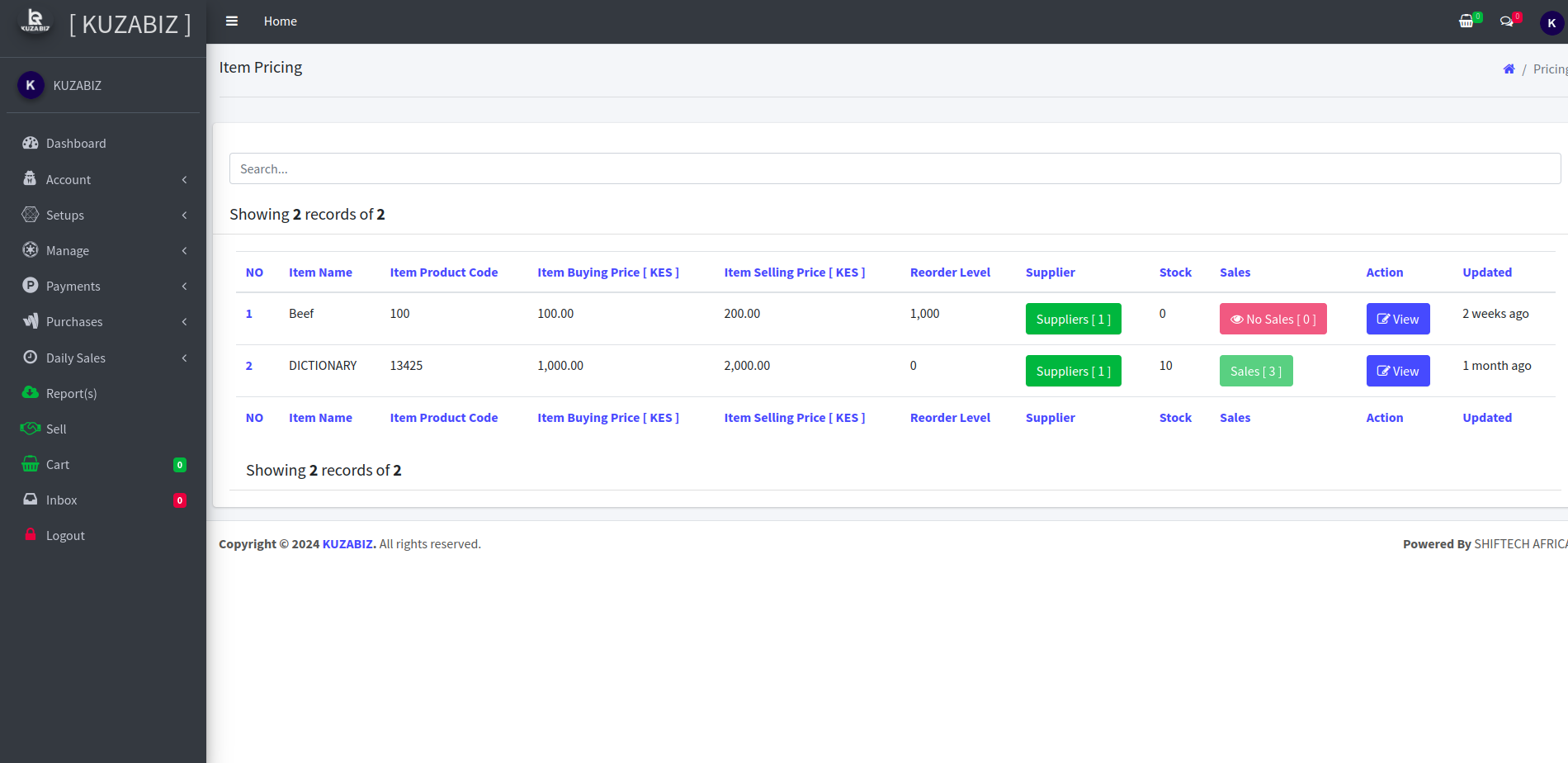The width and height of the screenshot is (1568, 763).
Task: Open the messages icon in top bar
Action: (x=1506, y=21)
